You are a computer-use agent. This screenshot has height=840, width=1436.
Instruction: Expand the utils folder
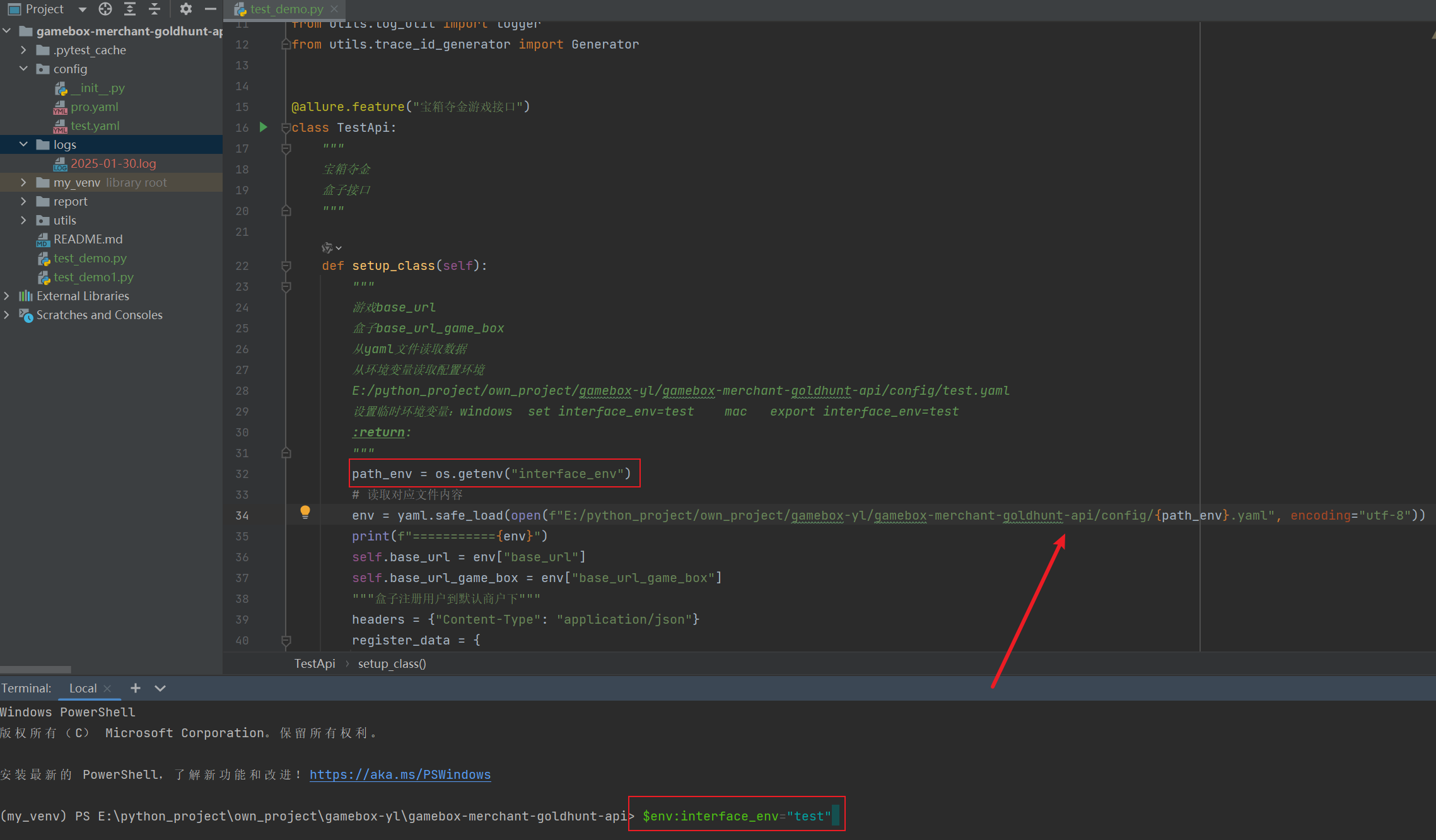tap(23, 220)
